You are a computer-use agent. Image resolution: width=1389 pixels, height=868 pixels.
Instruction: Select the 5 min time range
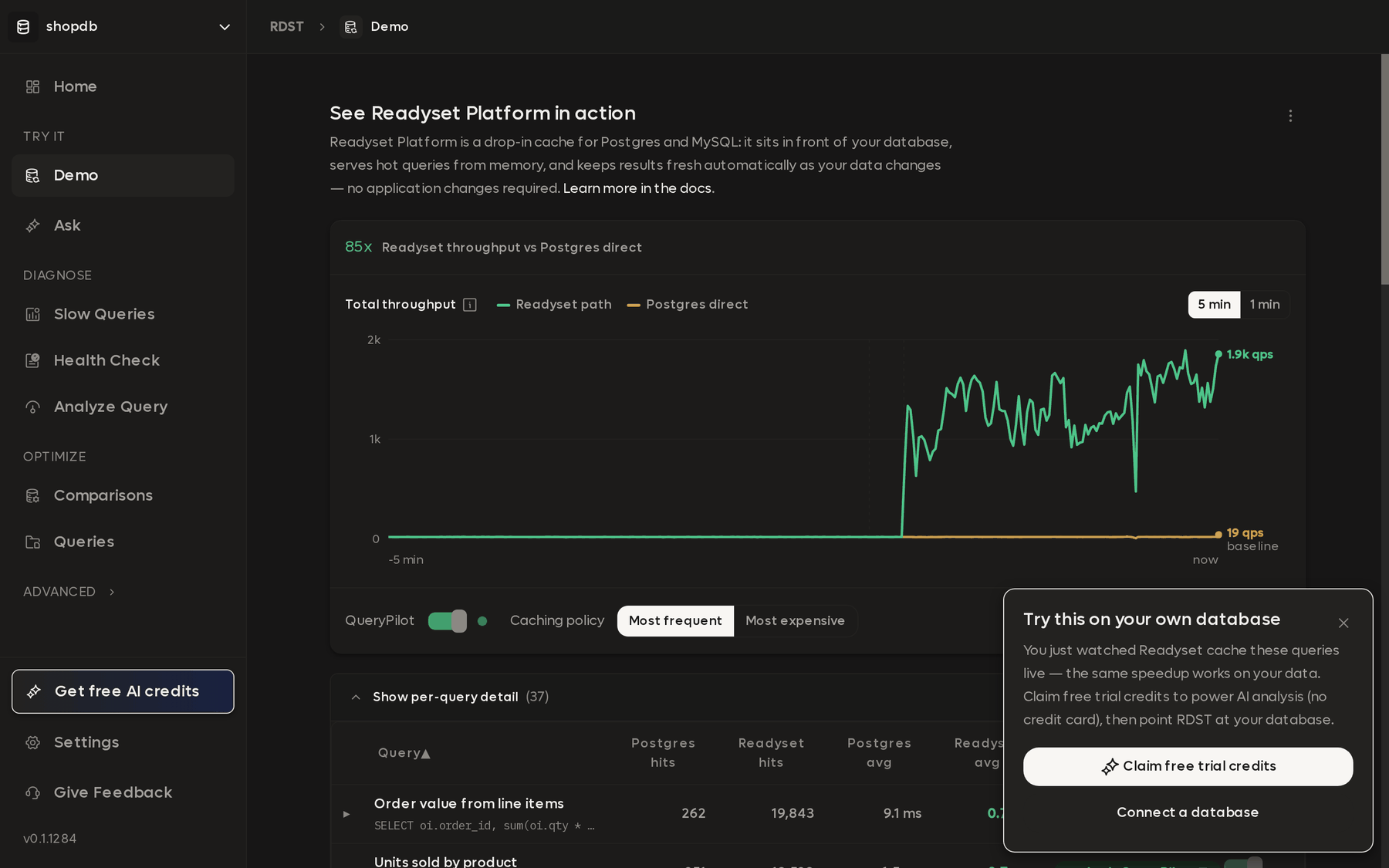click(1214, 305)
